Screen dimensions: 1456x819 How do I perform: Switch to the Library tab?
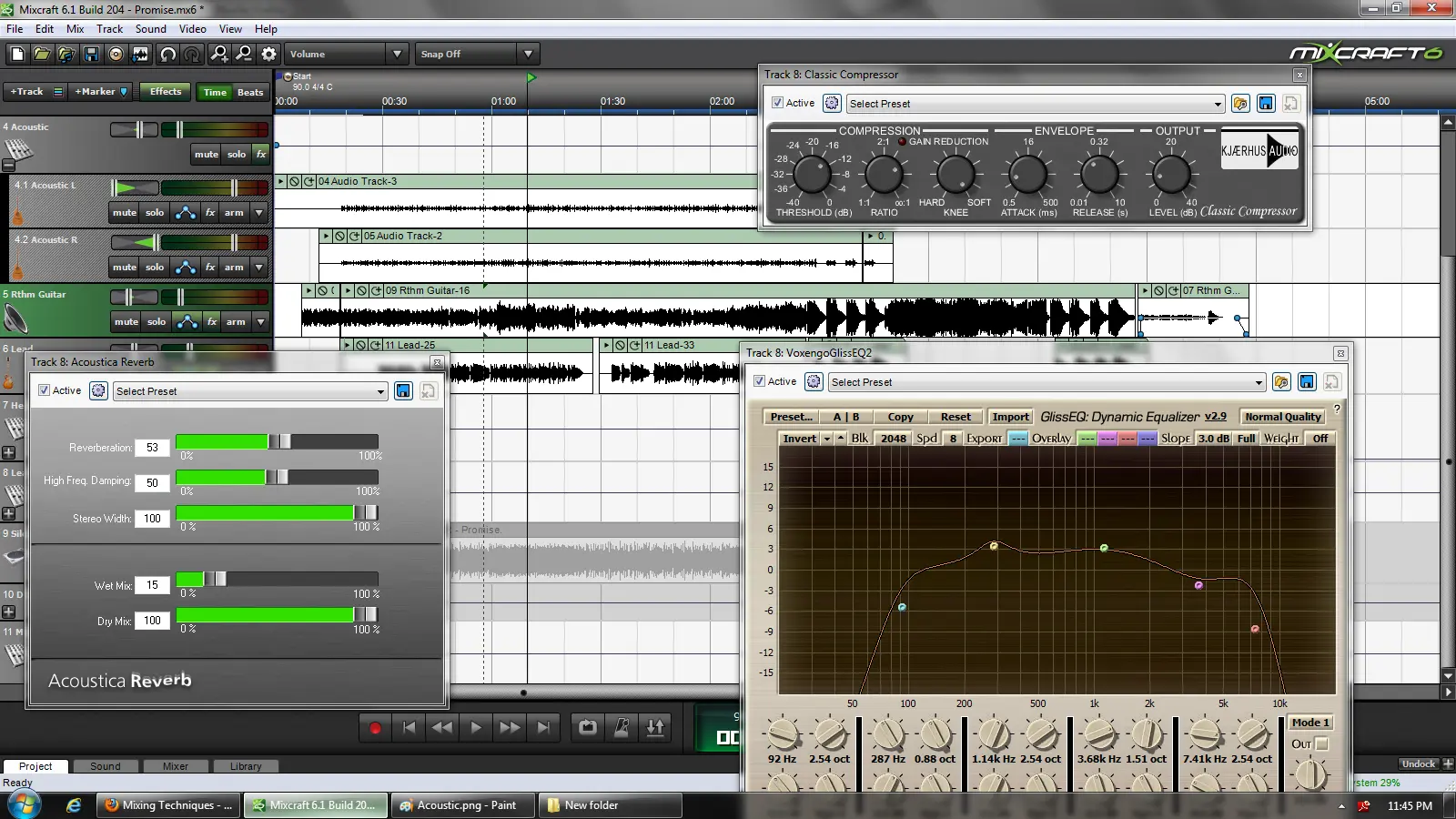click(x=246, y=766)
